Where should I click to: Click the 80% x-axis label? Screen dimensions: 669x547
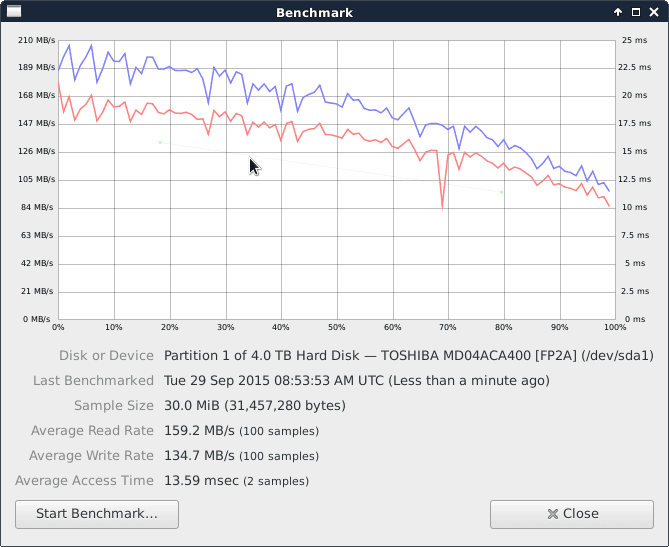tap(504, 327)
